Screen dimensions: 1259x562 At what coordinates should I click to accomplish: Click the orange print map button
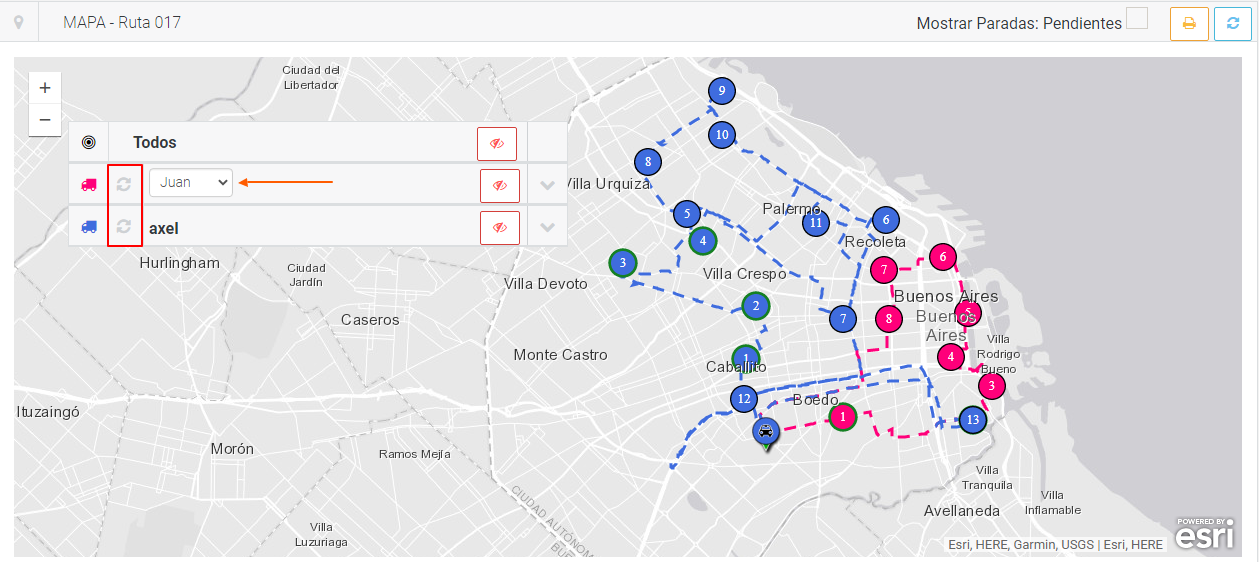[x=1189, y=24]
